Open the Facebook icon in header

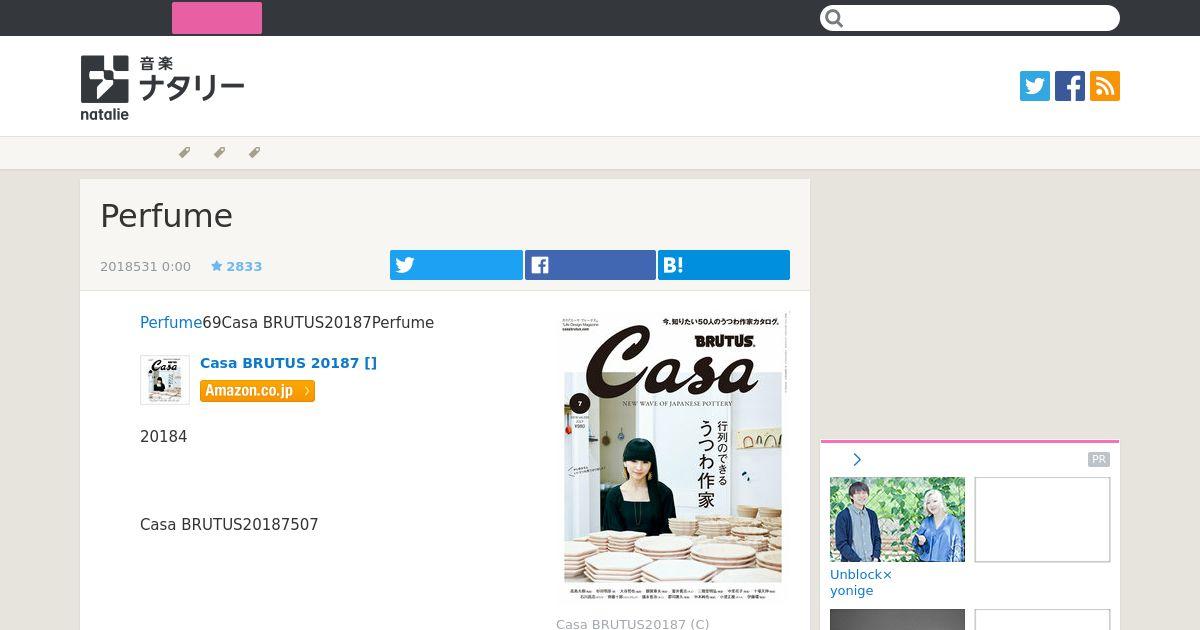click(1070, 86)
